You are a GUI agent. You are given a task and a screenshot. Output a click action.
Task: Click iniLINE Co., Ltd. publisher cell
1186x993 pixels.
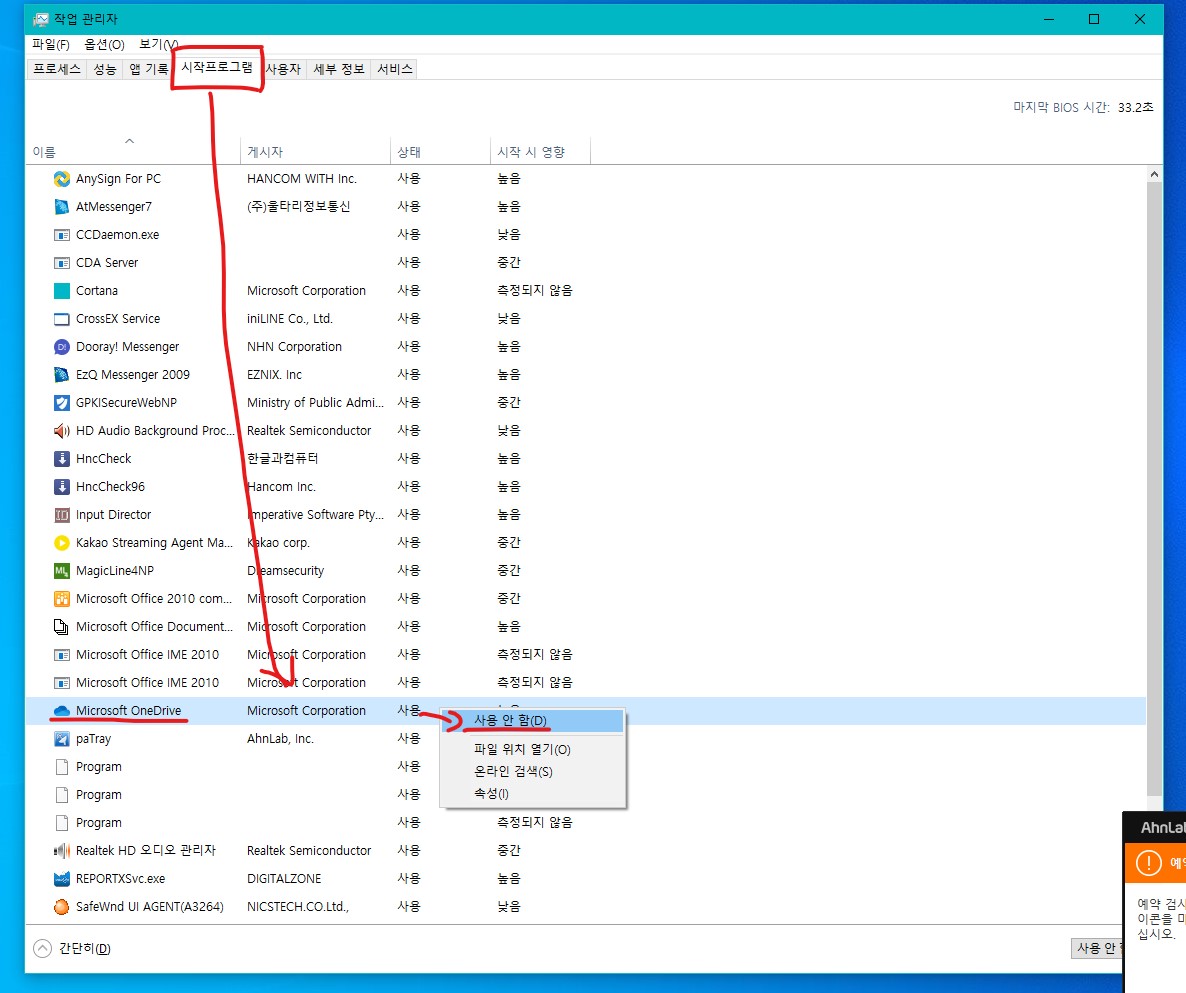pyautogui.click(x=290, y=319)
